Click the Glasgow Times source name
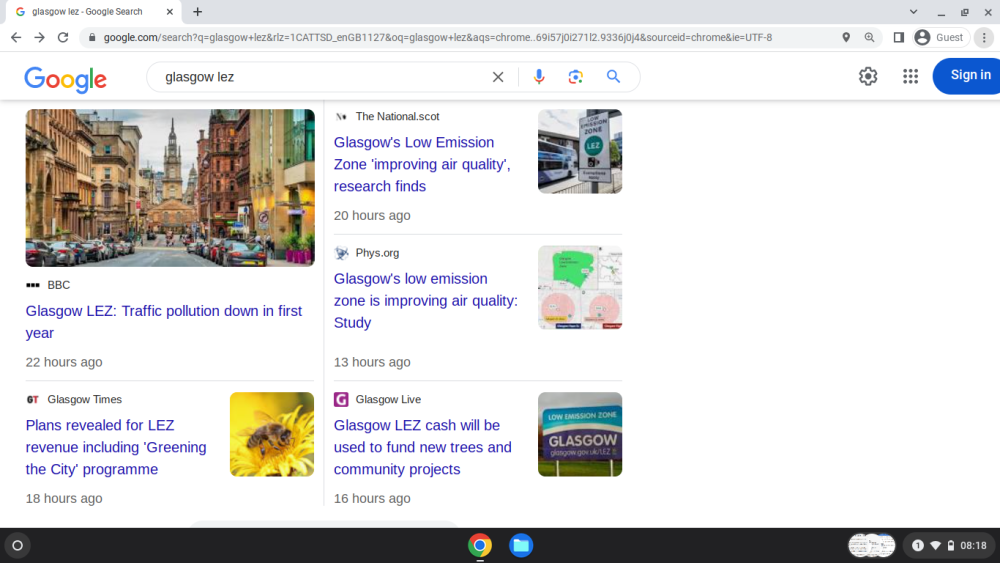 coord(84,400)
